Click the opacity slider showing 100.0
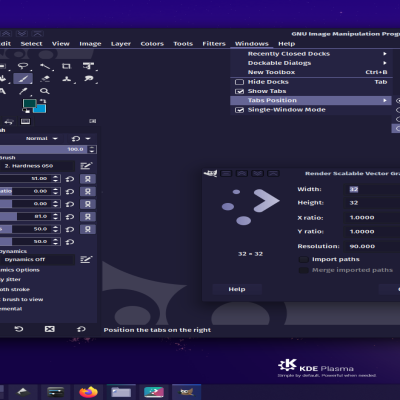Screen dimensions: 400x400 [x=43, y=149]
